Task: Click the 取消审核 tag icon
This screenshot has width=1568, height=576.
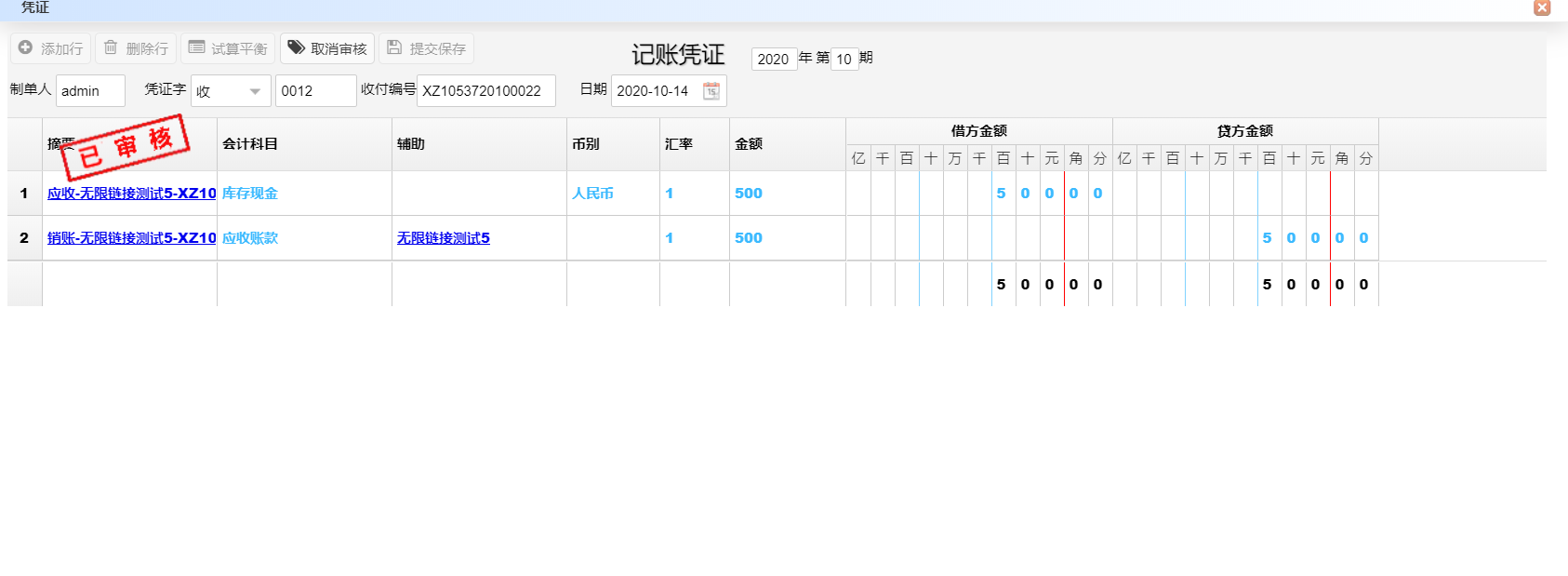Action: point(296,47)
